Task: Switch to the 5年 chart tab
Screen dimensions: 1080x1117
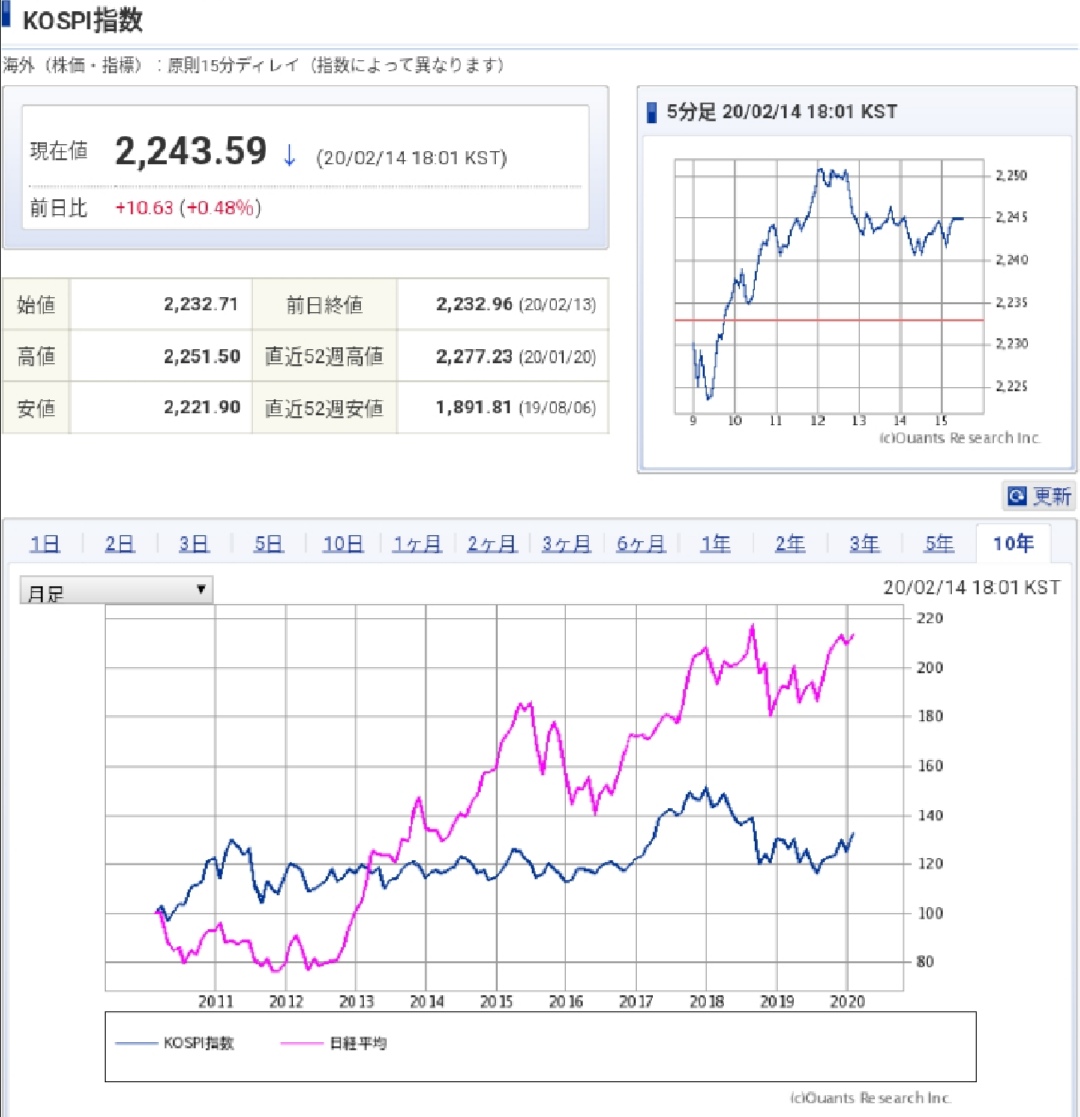Action: coord(939,544)
